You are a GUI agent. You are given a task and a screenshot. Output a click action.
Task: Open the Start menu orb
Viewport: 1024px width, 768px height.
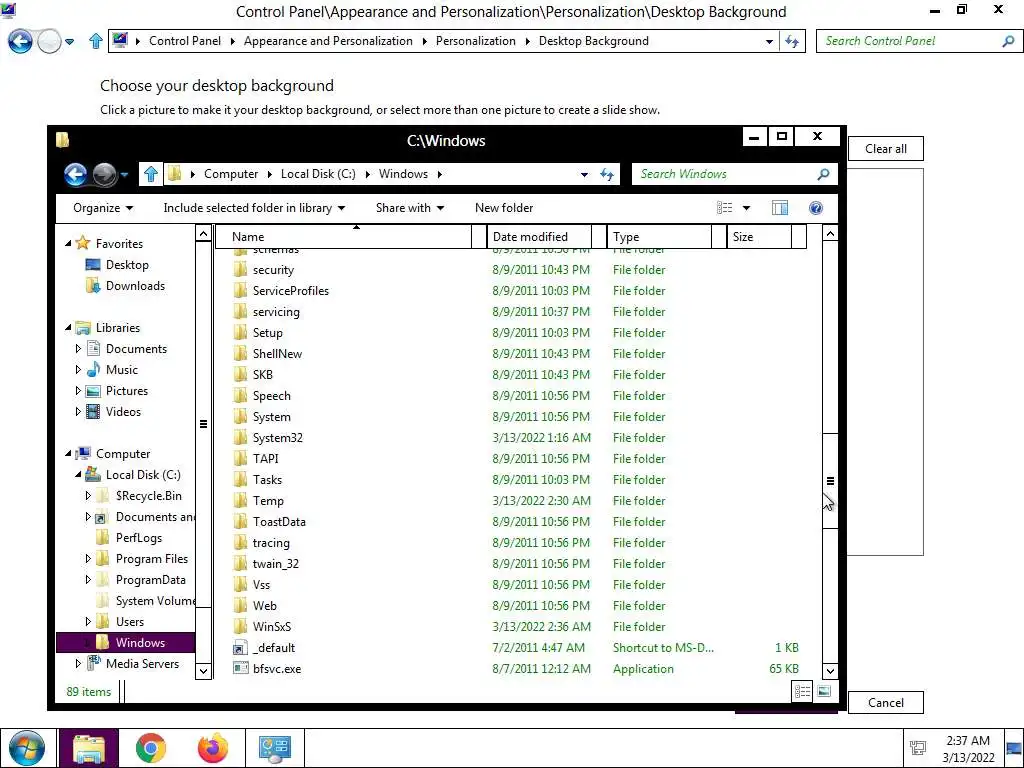tap(27, 748)
